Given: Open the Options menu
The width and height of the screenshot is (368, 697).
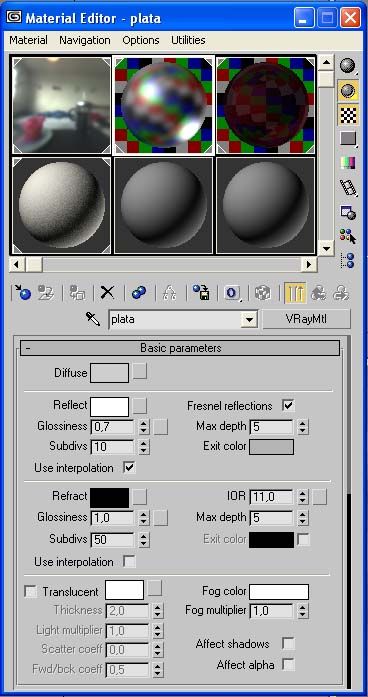Looking at the screenshot, I should (x=141, y=40).
